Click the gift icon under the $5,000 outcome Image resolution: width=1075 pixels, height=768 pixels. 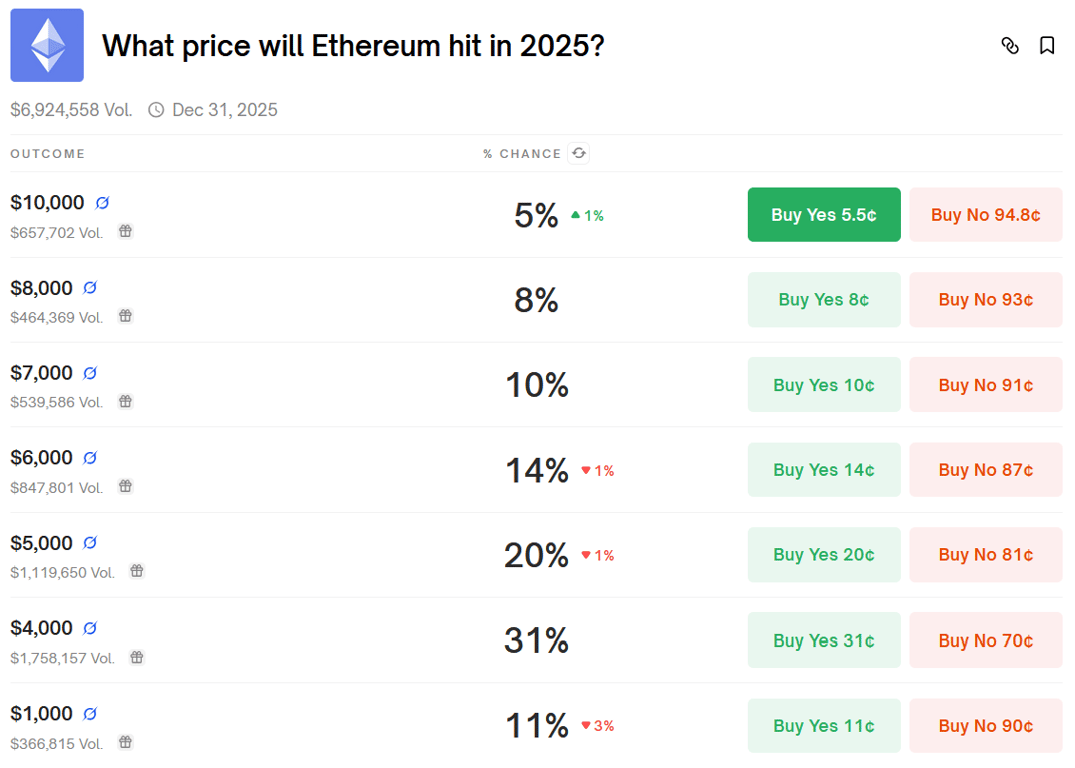(137, 571)
